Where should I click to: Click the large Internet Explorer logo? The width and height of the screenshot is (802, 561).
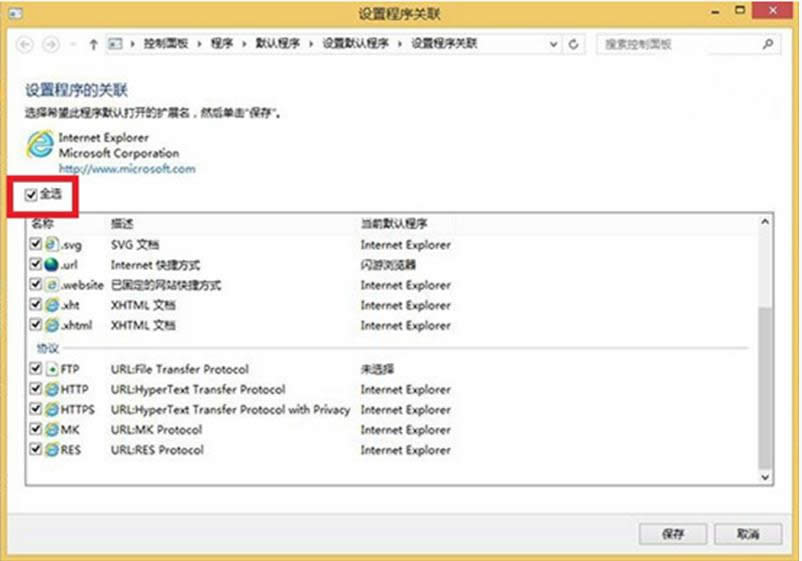click(40, 144)
